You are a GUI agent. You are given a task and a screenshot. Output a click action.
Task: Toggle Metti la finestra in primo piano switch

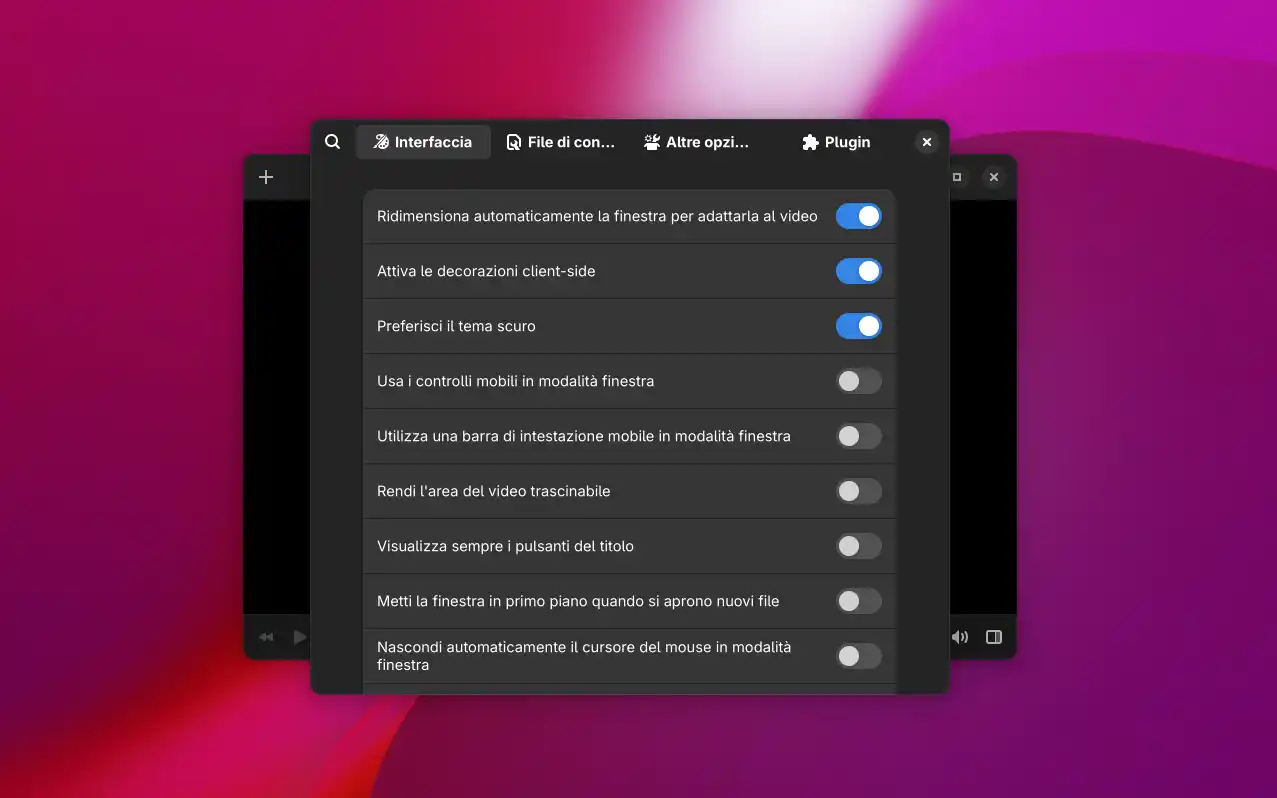coord(859,601)
